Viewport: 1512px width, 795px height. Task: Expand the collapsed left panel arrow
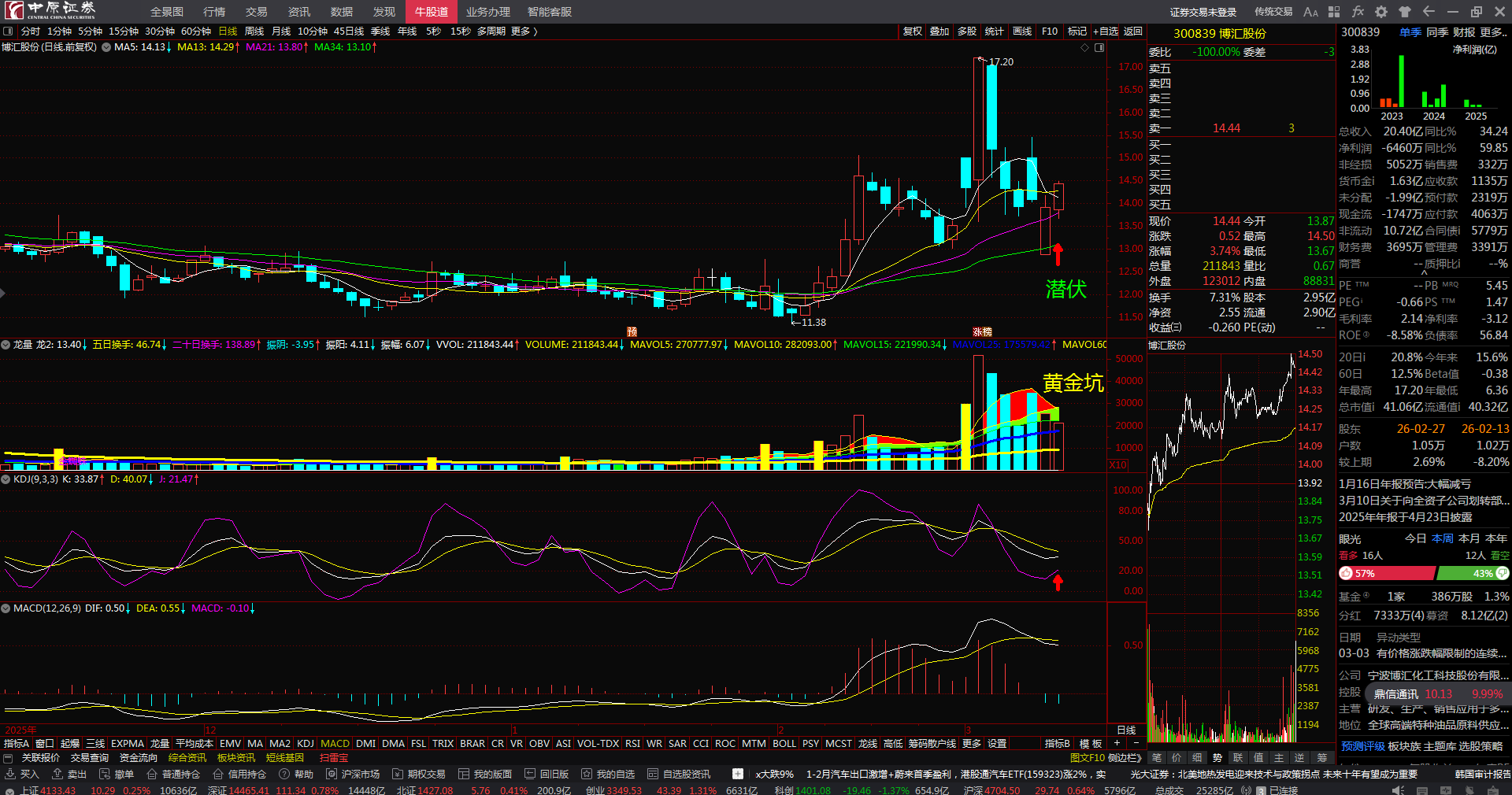click(x=3, y=294)
